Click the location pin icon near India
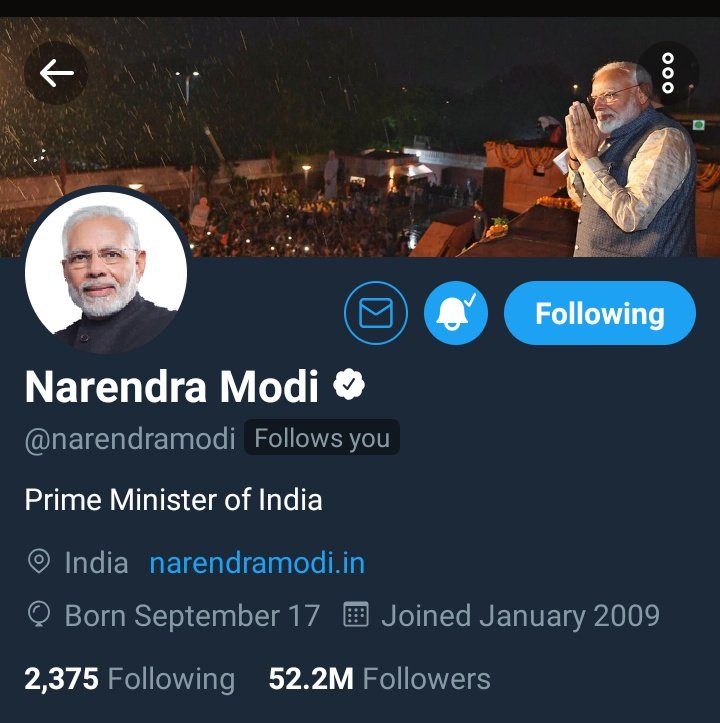Screen dimensions: 720x723 39,562
